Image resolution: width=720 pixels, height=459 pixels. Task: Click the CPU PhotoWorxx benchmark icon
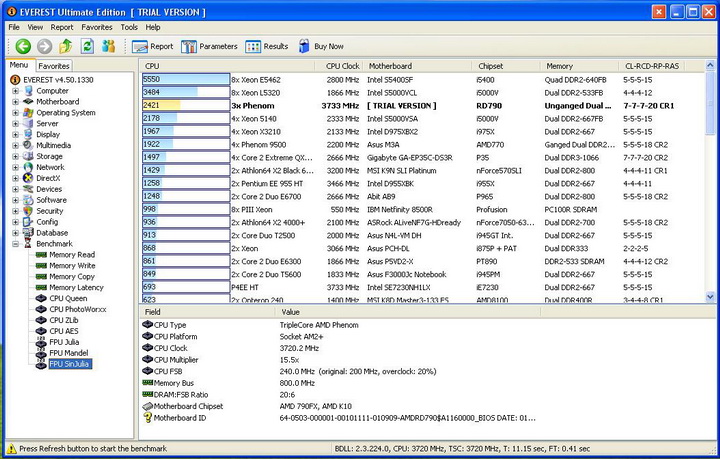41,309
